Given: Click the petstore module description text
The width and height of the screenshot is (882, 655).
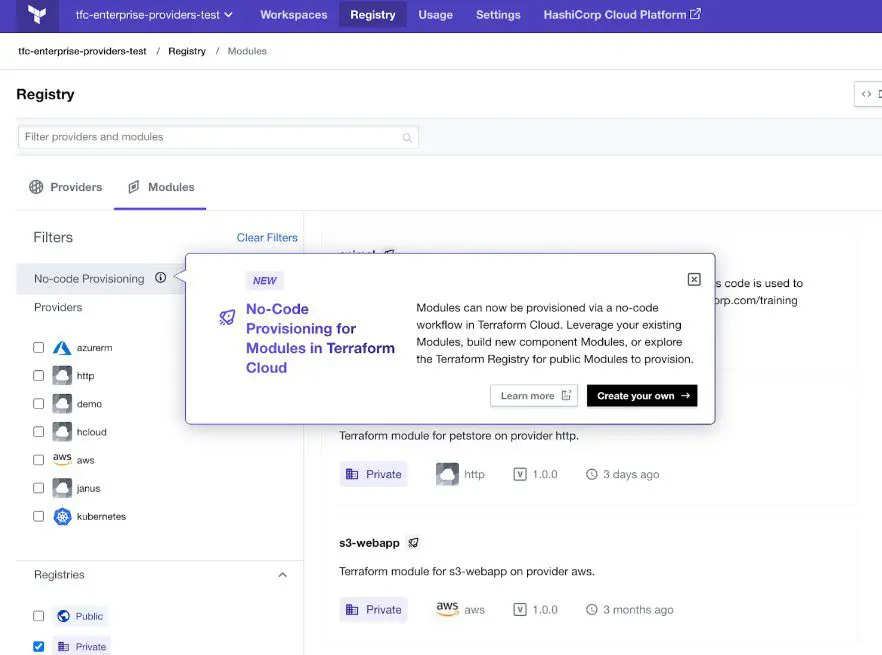Looking at the screenshot, I should [x=458, y=436].
